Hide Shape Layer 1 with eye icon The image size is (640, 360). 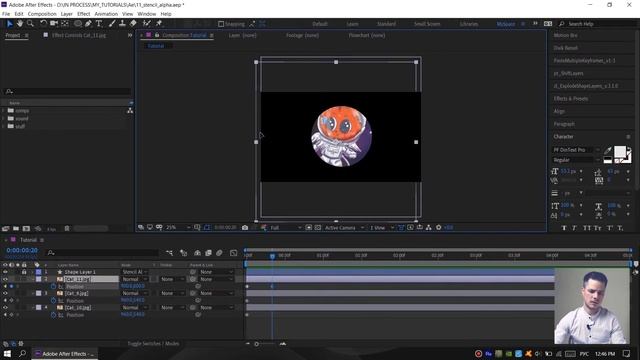pos(5,272)
